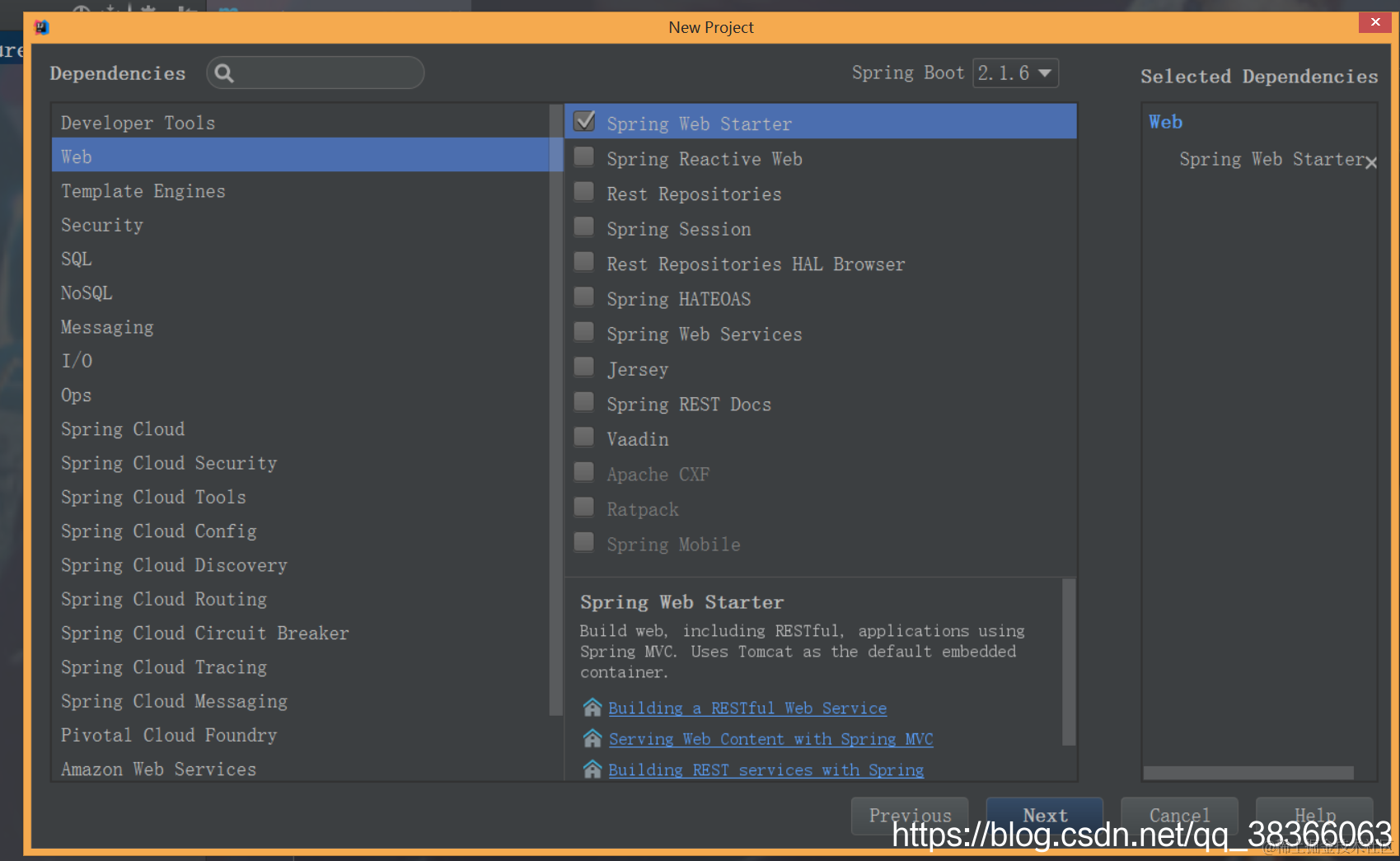Click the description panel vertical scrollbar

(1069, 662)
